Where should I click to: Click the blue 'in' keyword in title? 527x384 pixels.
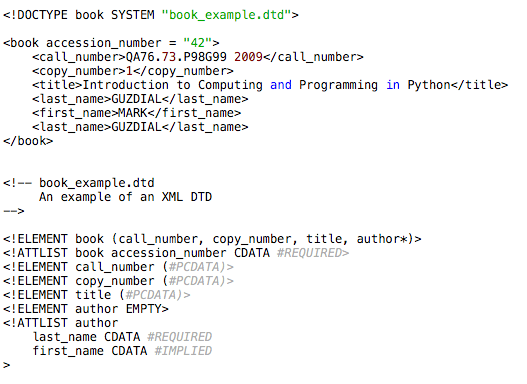pos(393,85)
